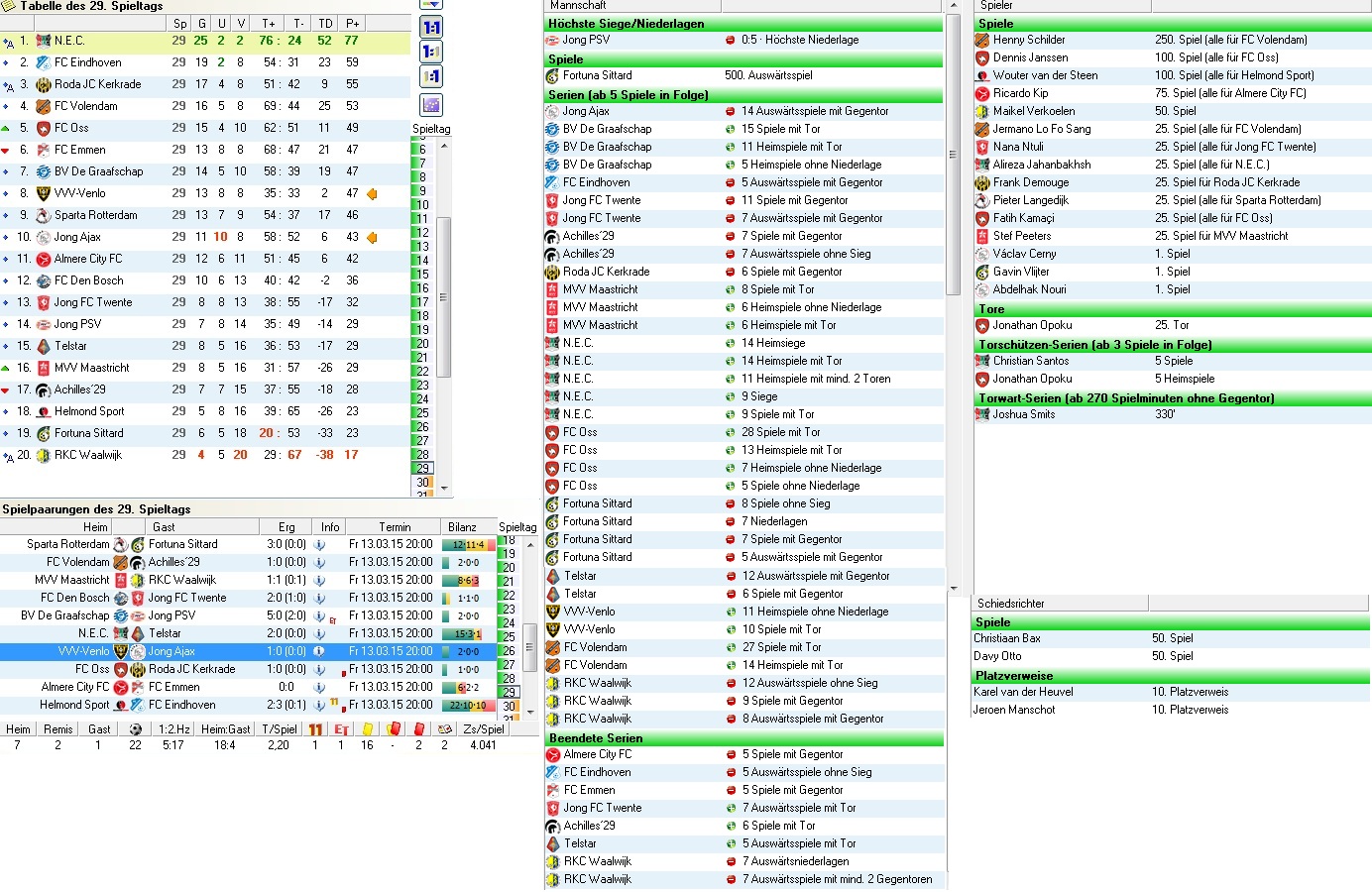The height and width of the screenshot is (892, 1372).
Task: Click scroll-up arrow of Spieltag list beside league table
Action: [444, 146]
